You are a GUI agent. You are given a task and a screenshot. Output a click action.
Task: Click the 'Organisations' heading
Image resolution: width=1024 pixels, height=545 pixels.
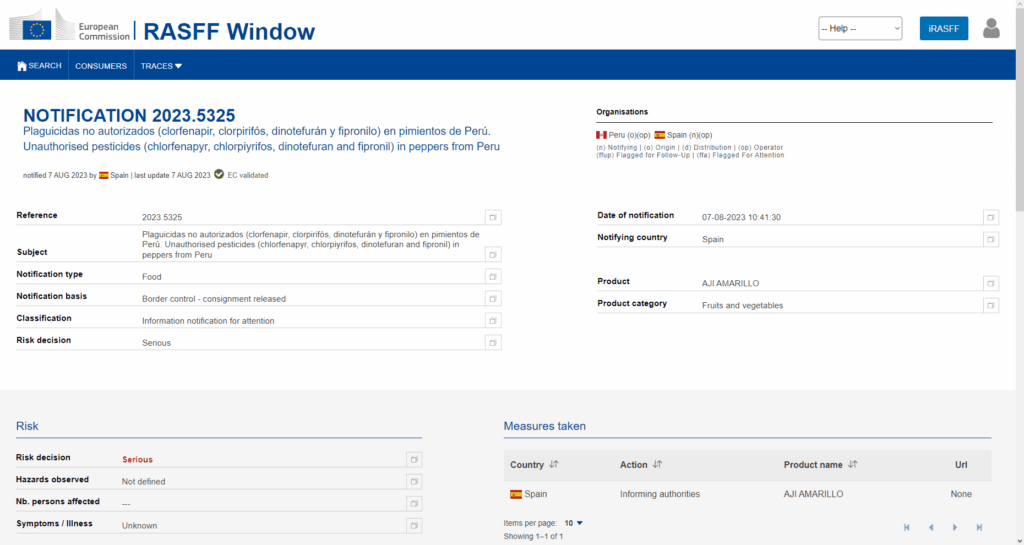(622, 112)
